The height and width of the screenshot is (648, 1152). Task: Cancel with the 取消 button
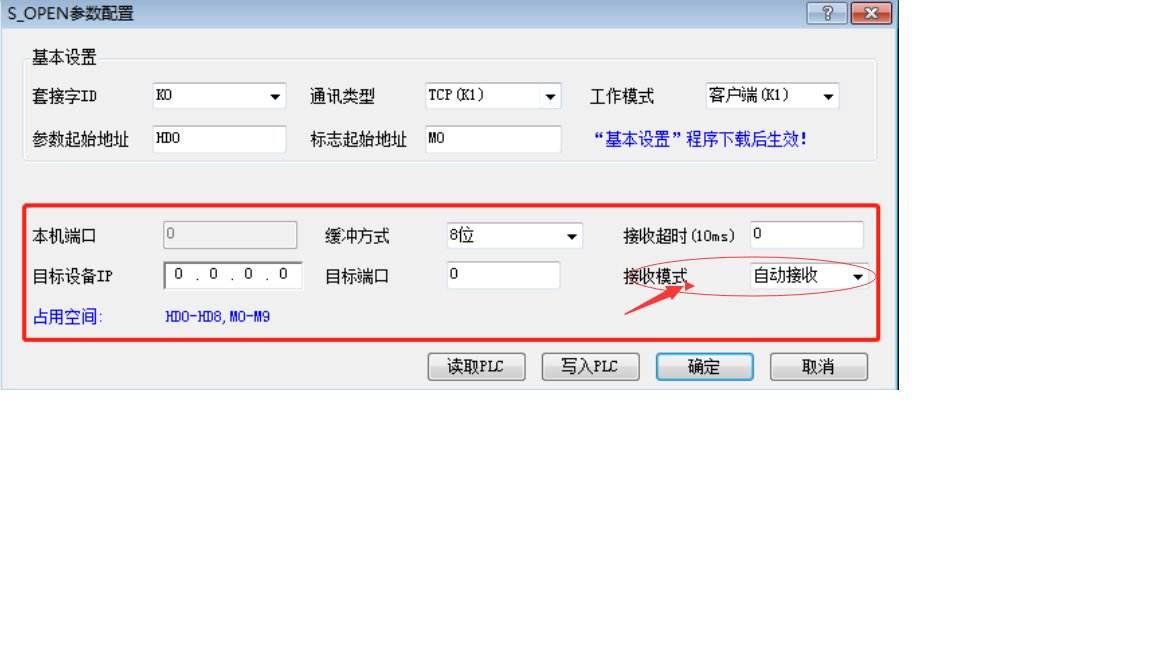[818, 367]
